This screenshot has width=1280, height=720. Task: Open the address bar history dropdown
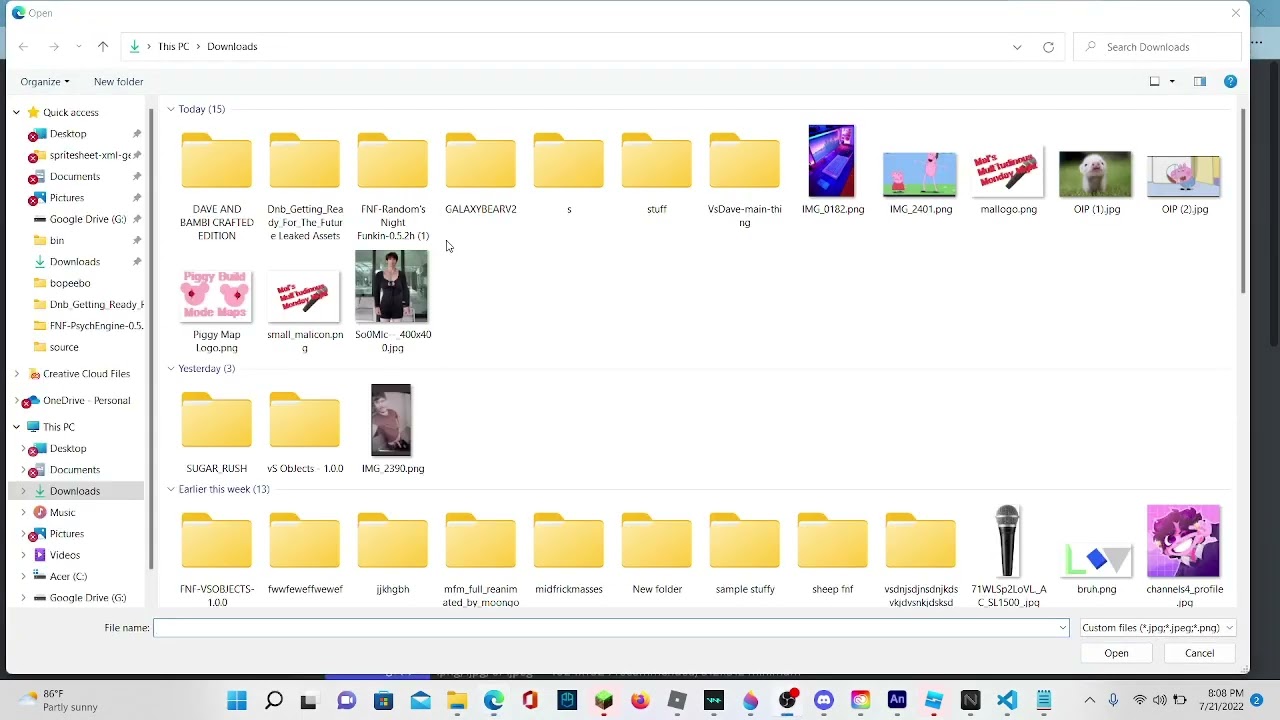coord(1017,47)
